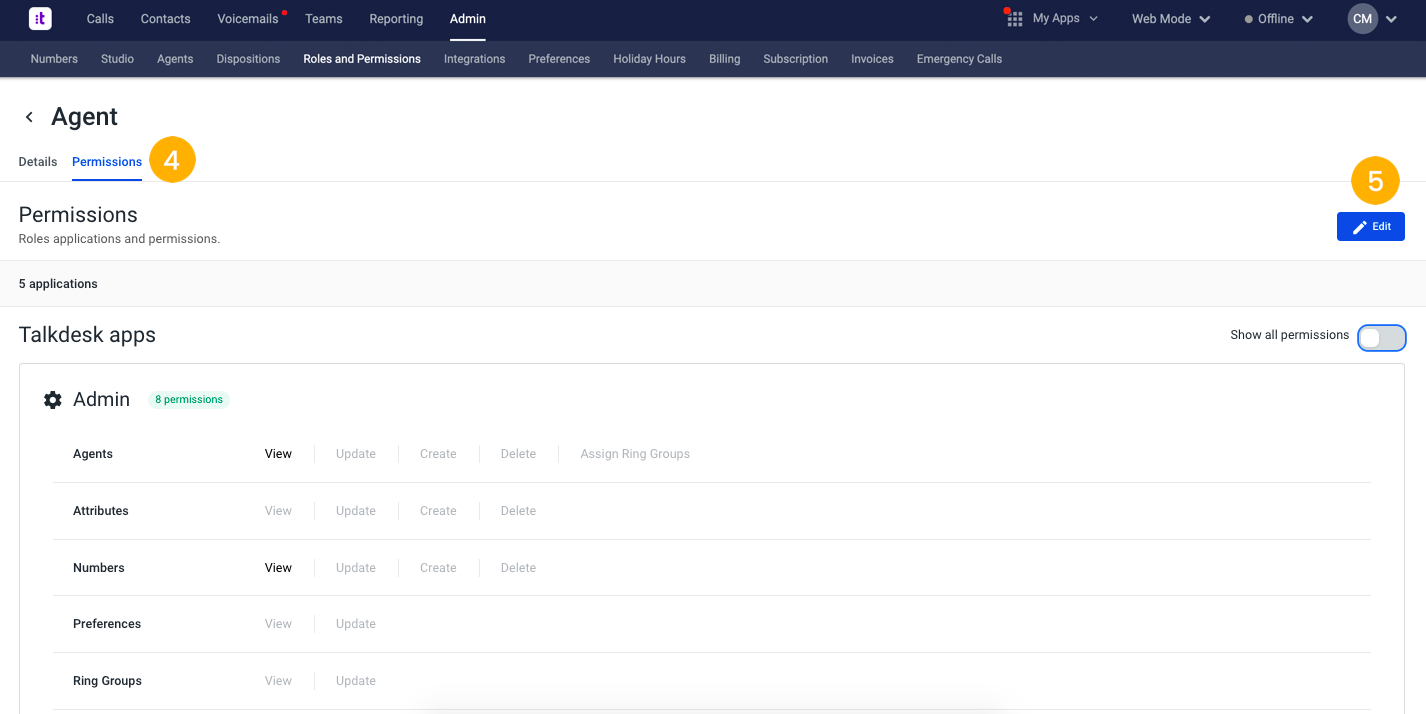Click Update permission in Preferences row
Image resolution: width=1426 pixels, height=714 pixels.
tap(356, 624)
